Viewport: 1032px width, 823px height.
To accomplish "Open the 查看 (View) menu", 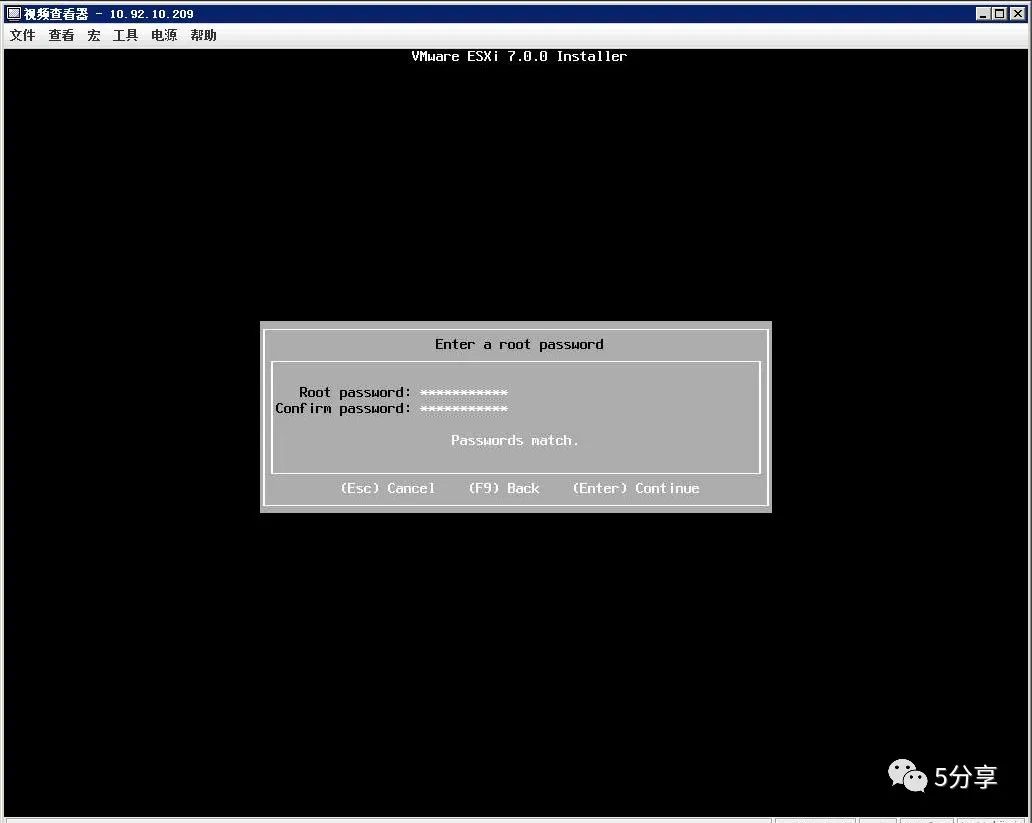I will click(x=61, y=35).
